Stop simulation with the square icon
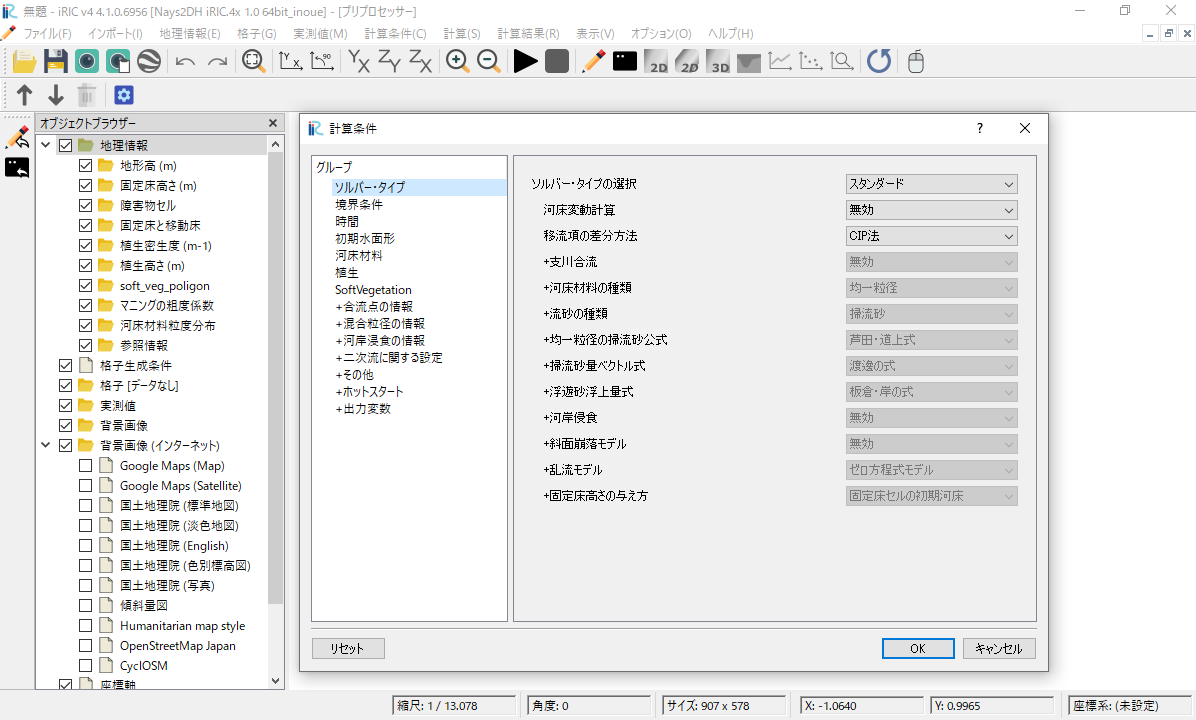 point(557,61)
